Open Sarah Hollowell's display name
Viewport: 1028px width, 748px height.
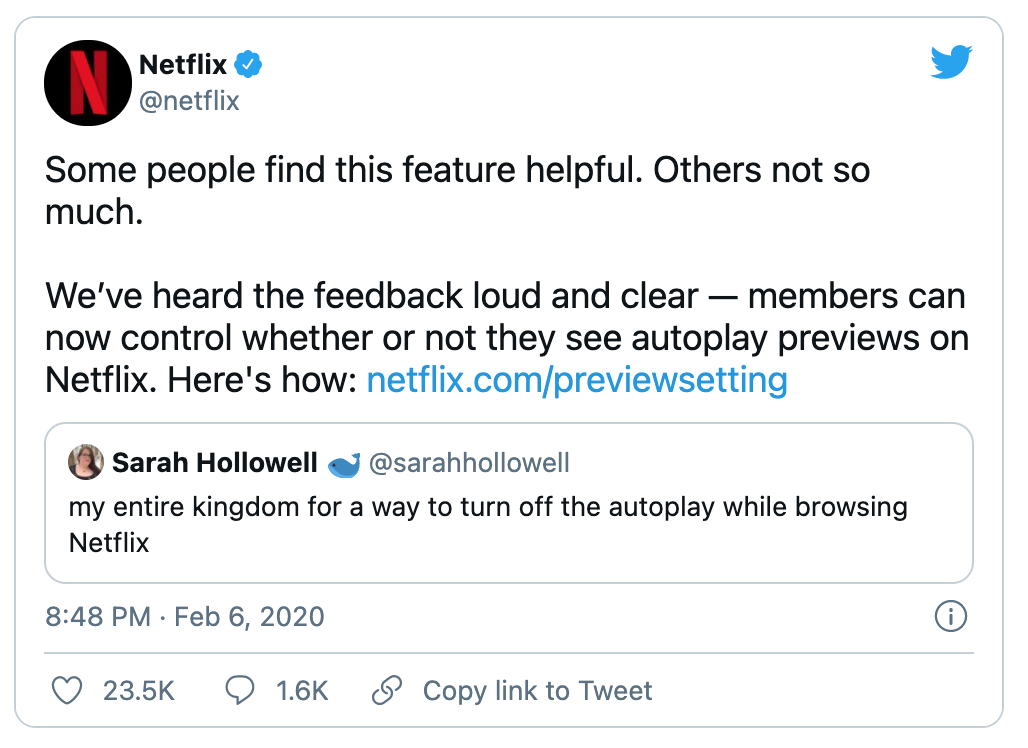[214, 464]
